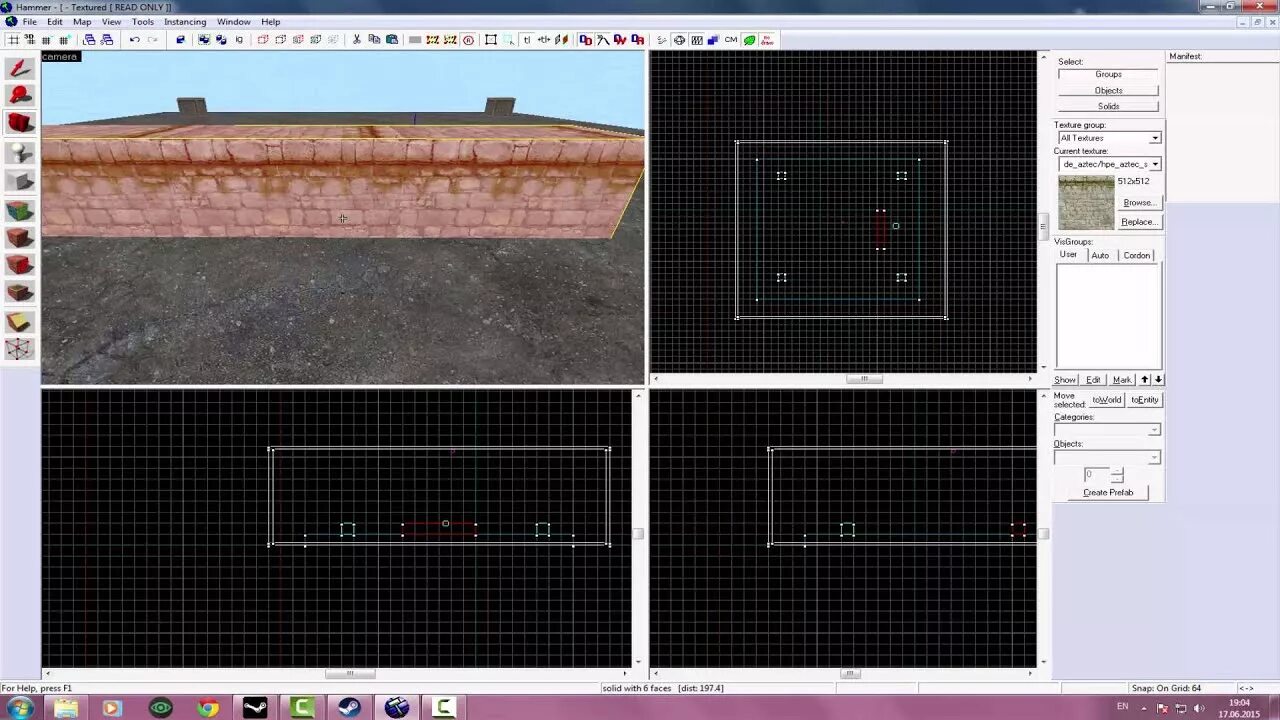
Task: Open the Map menu
Action: tap(82, 22)
